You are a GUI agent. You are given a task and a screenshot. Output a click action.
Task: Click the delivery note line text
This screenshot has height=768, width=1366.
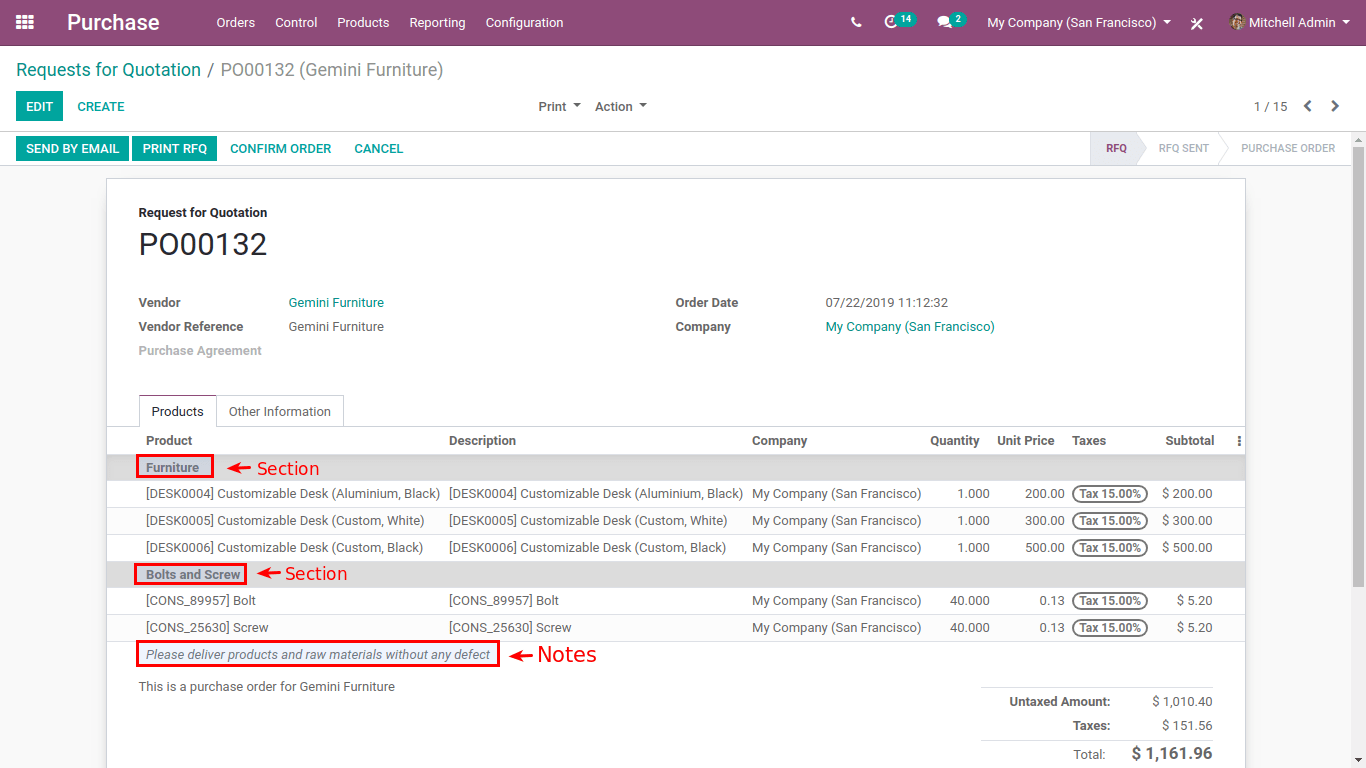(x=318, y=655)
